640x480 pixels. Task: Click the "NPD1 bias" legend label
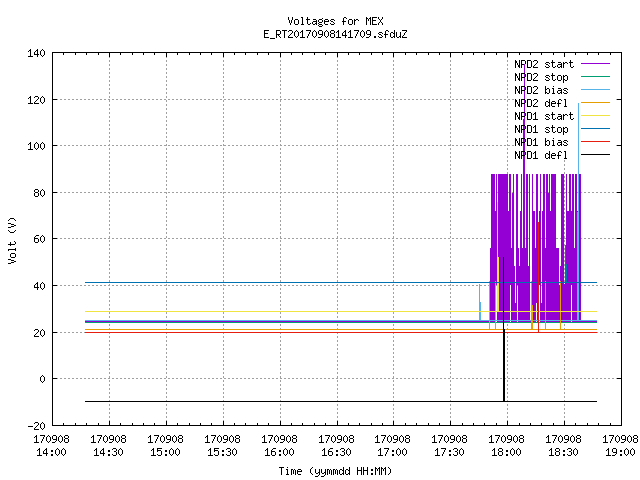541,142
